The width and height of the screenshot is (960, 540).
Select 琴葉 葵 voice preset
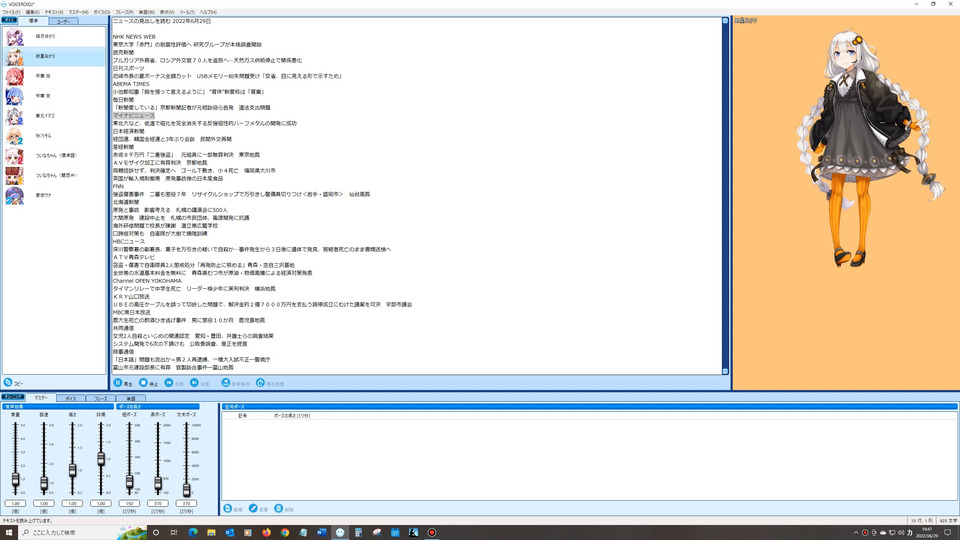(x=54, y=96)
